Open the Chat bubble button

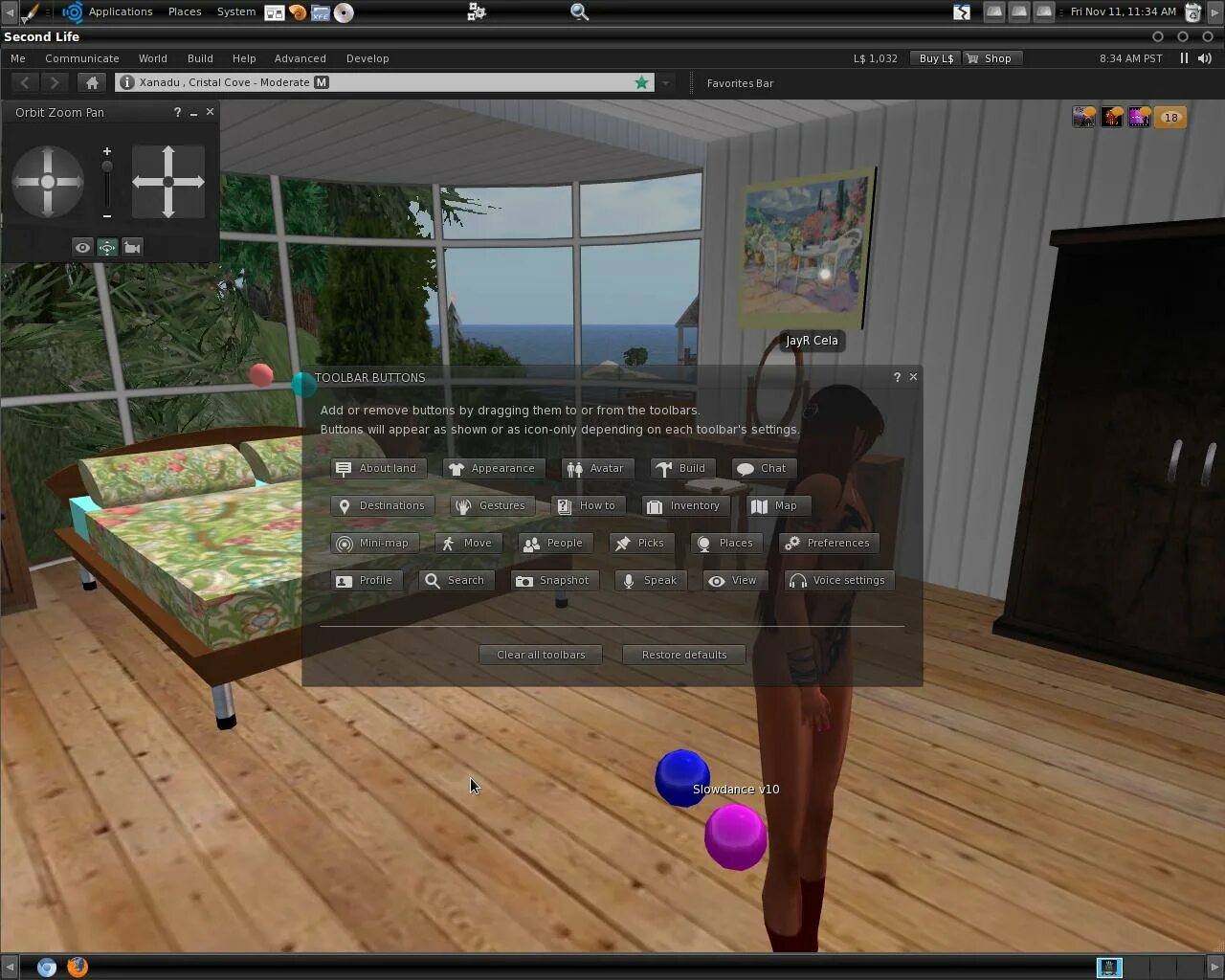point(764,469)
